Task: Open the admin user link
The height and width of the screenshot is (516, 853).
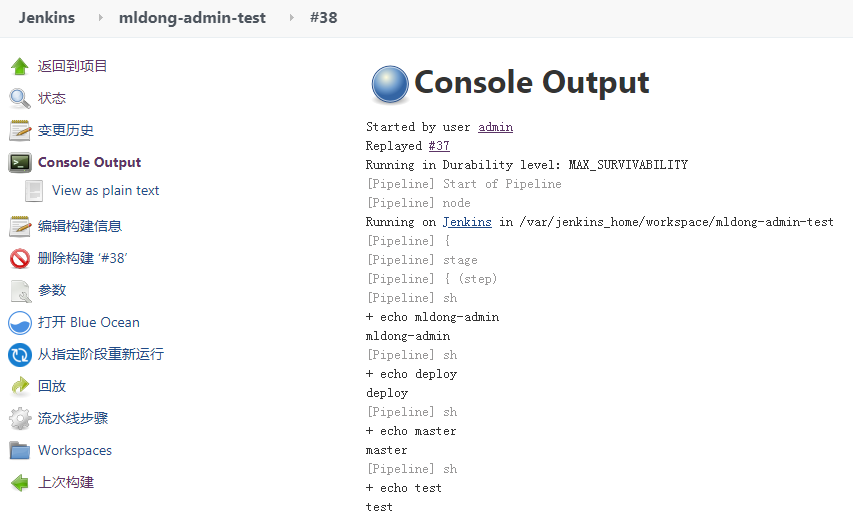Action: 495,127
